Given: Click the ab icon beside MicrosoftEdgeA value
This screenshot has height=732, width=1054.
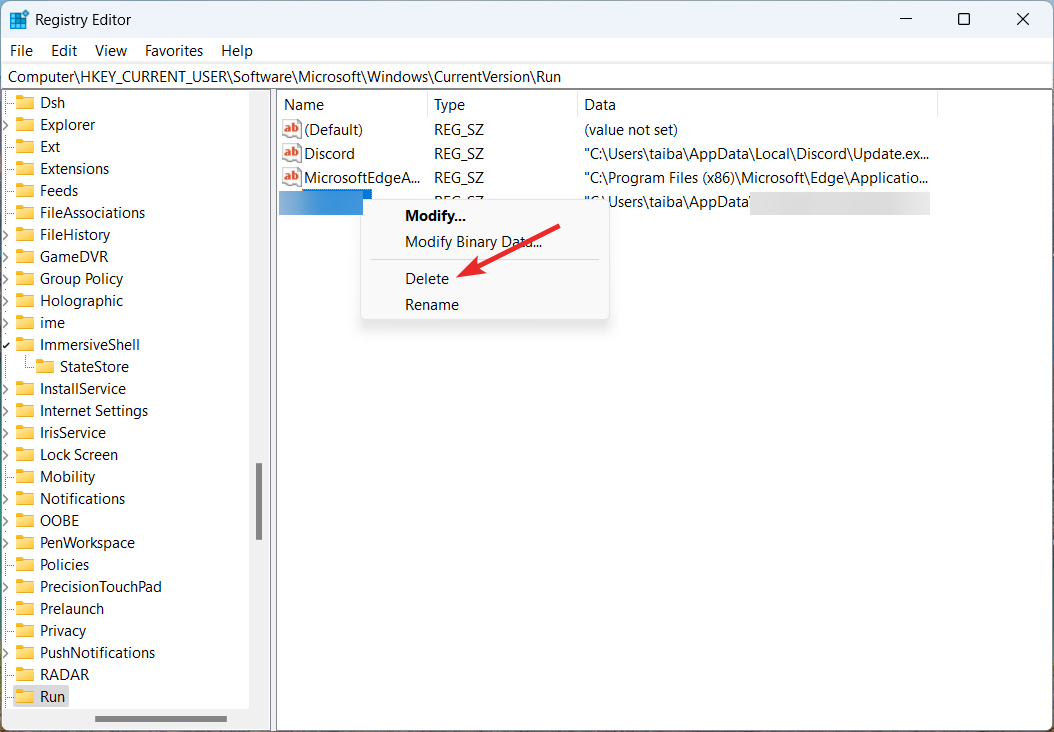Looking at the screenshot, I should [292, 177].
